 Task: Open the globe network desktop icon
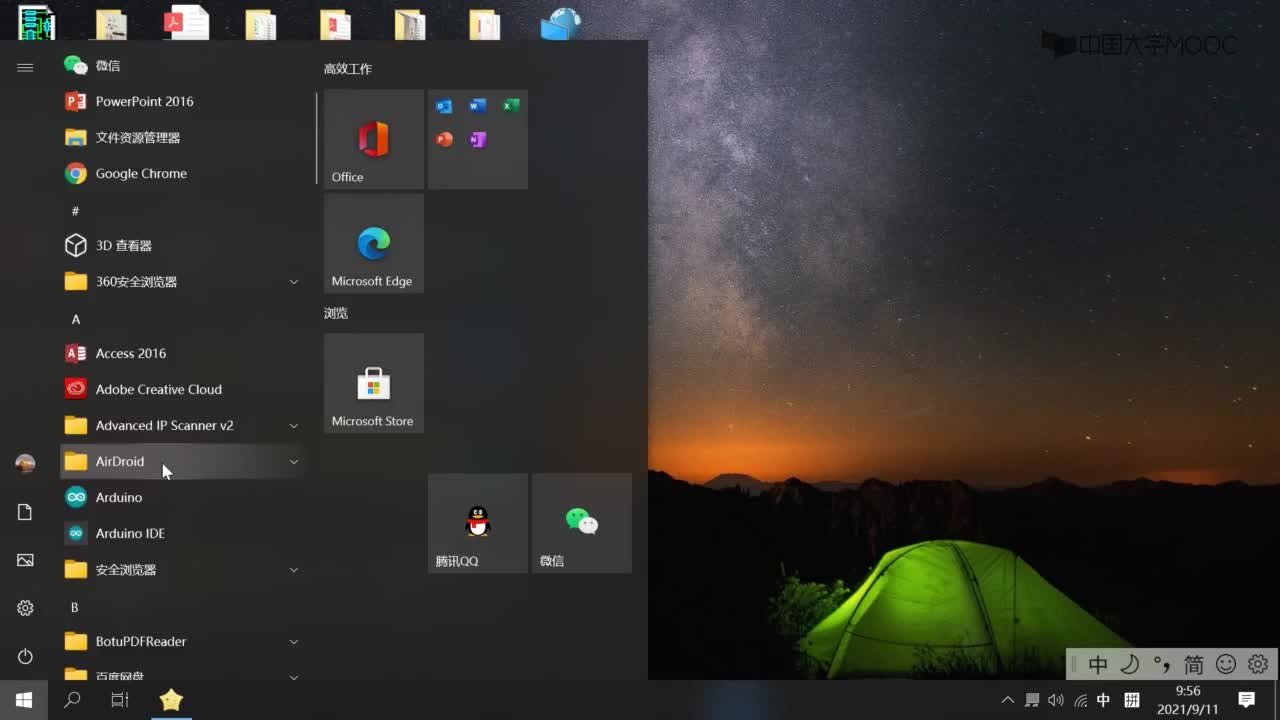(561, 23)
